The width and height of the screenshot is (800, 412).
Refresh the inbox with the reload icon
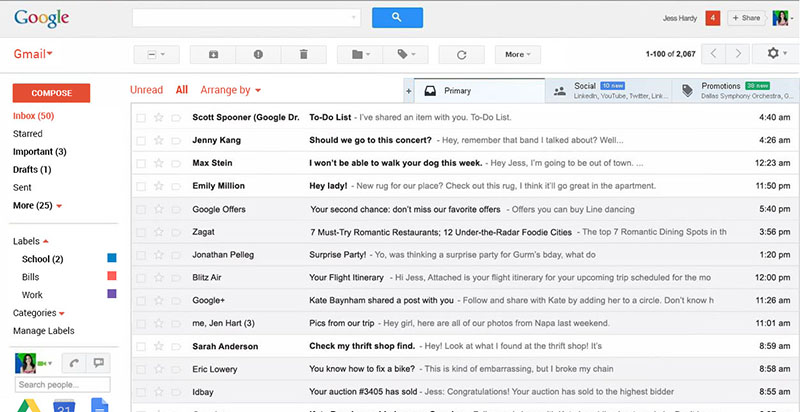[462, 55]
